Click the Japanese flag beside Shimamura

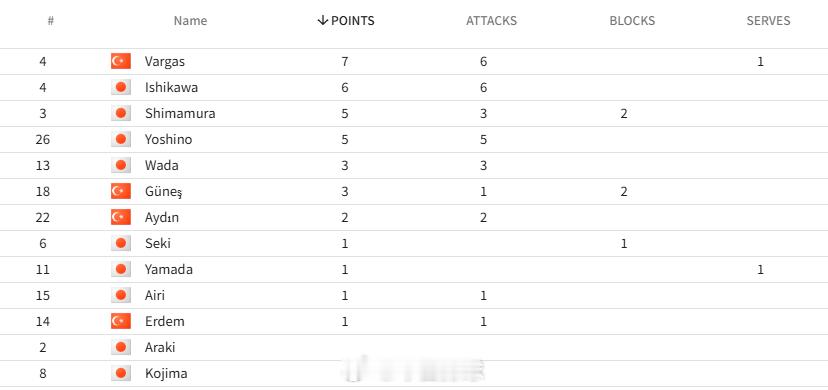tap(120, 113)
